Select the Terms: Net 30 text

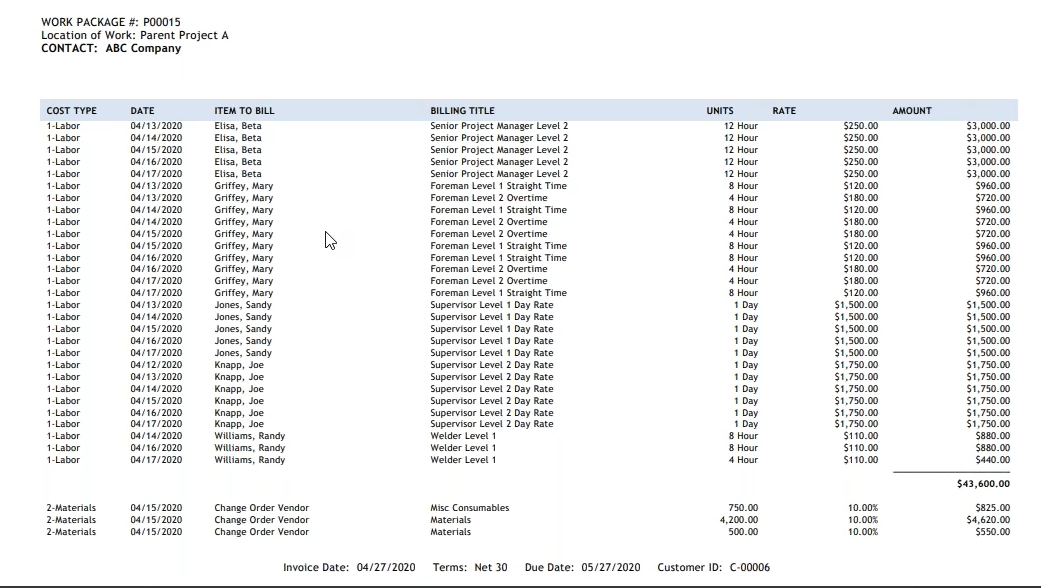[470, 567]
